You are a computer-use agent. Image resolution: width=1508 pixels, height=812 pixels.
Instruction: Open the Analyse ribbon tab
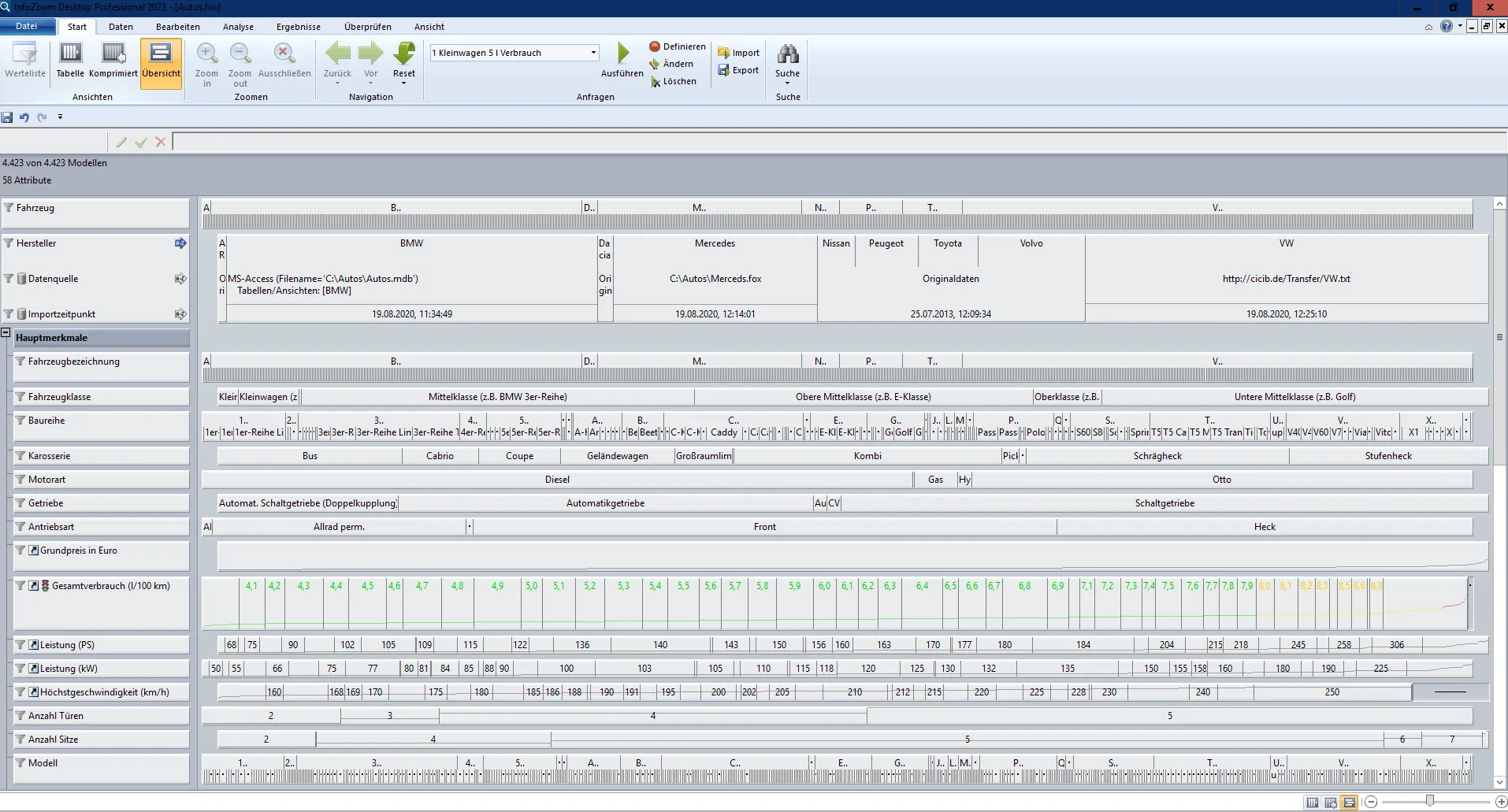point(238,27)
